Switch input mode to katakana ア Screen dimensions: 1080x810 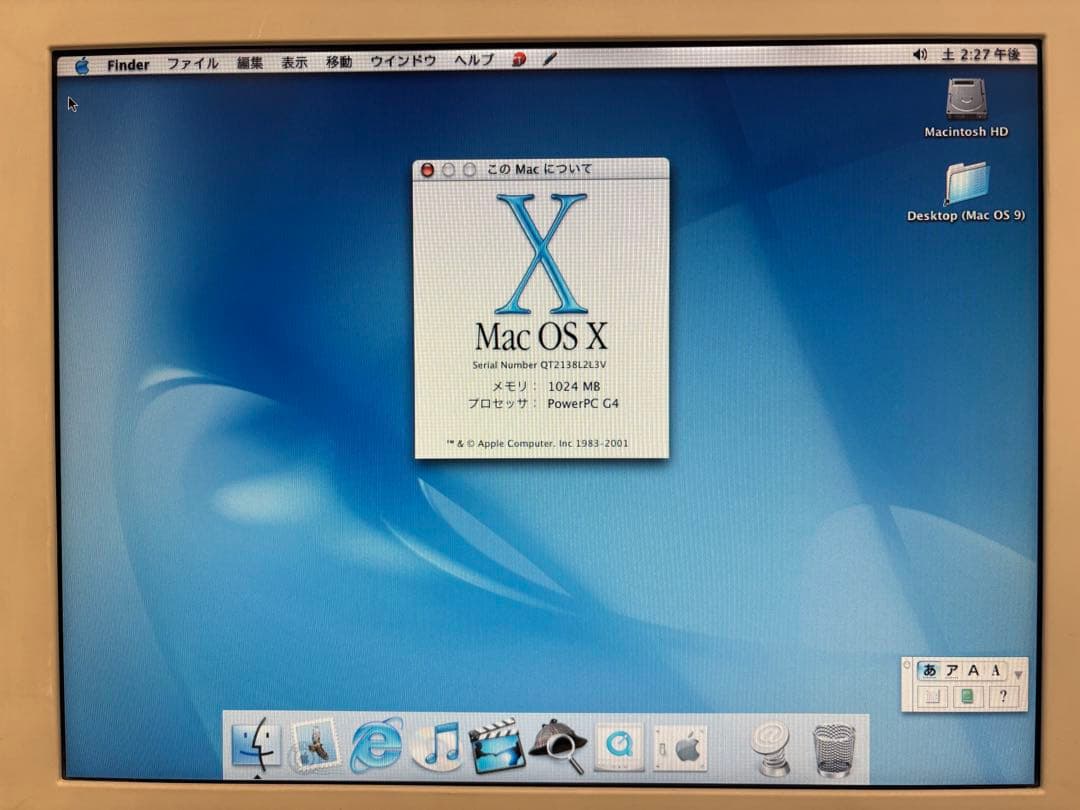click(x=954, y=670)
